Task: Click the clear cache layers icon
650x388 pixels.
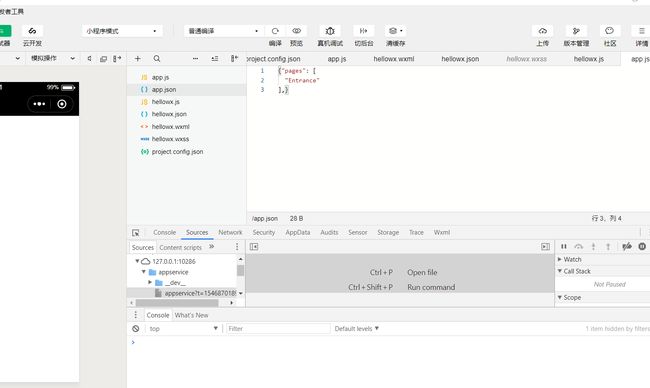Action: 395,31
